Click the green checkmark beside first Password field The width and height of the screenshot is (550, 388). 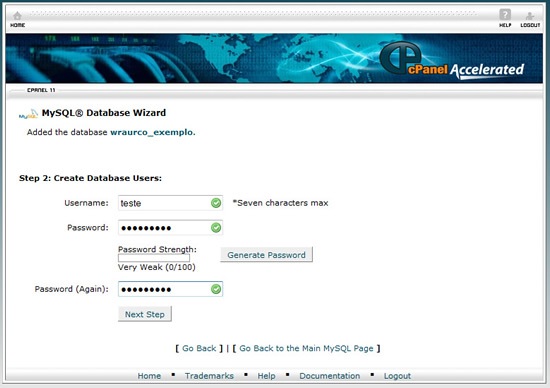216,228
